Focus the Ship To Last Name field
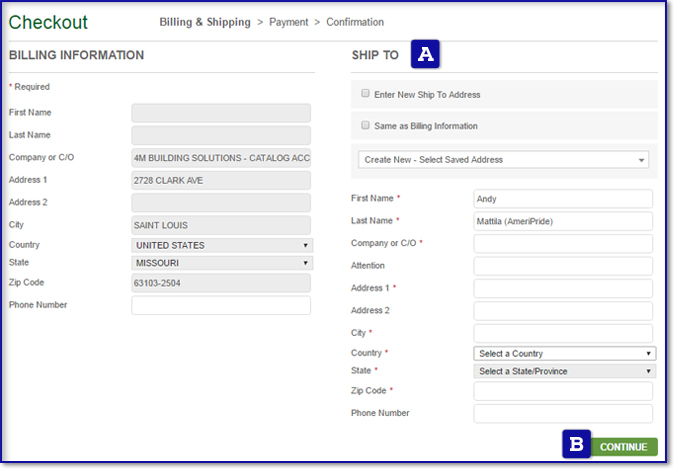Viewport: 675px width, 475px height. pyautogui.click(x=563, y=221)
